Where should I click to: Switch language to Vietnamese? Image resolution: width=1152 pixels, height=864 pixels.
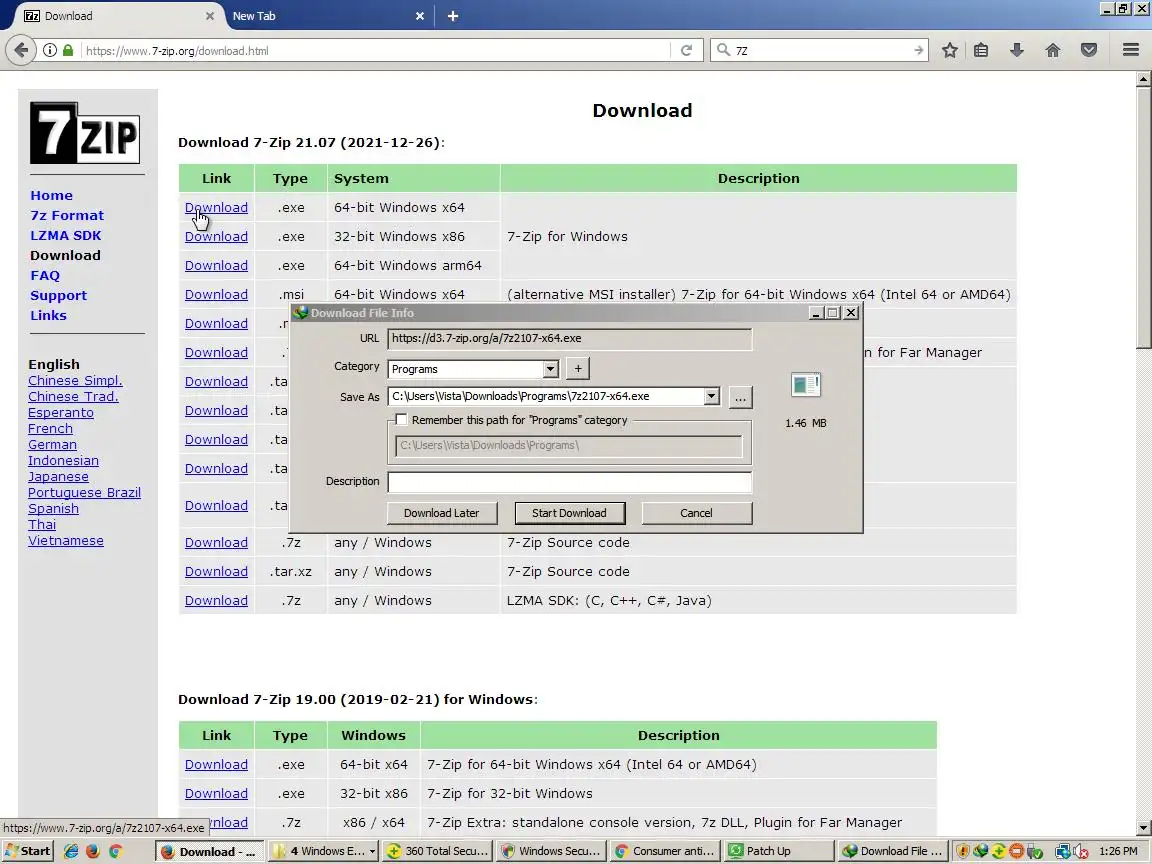tap(65, 541)
